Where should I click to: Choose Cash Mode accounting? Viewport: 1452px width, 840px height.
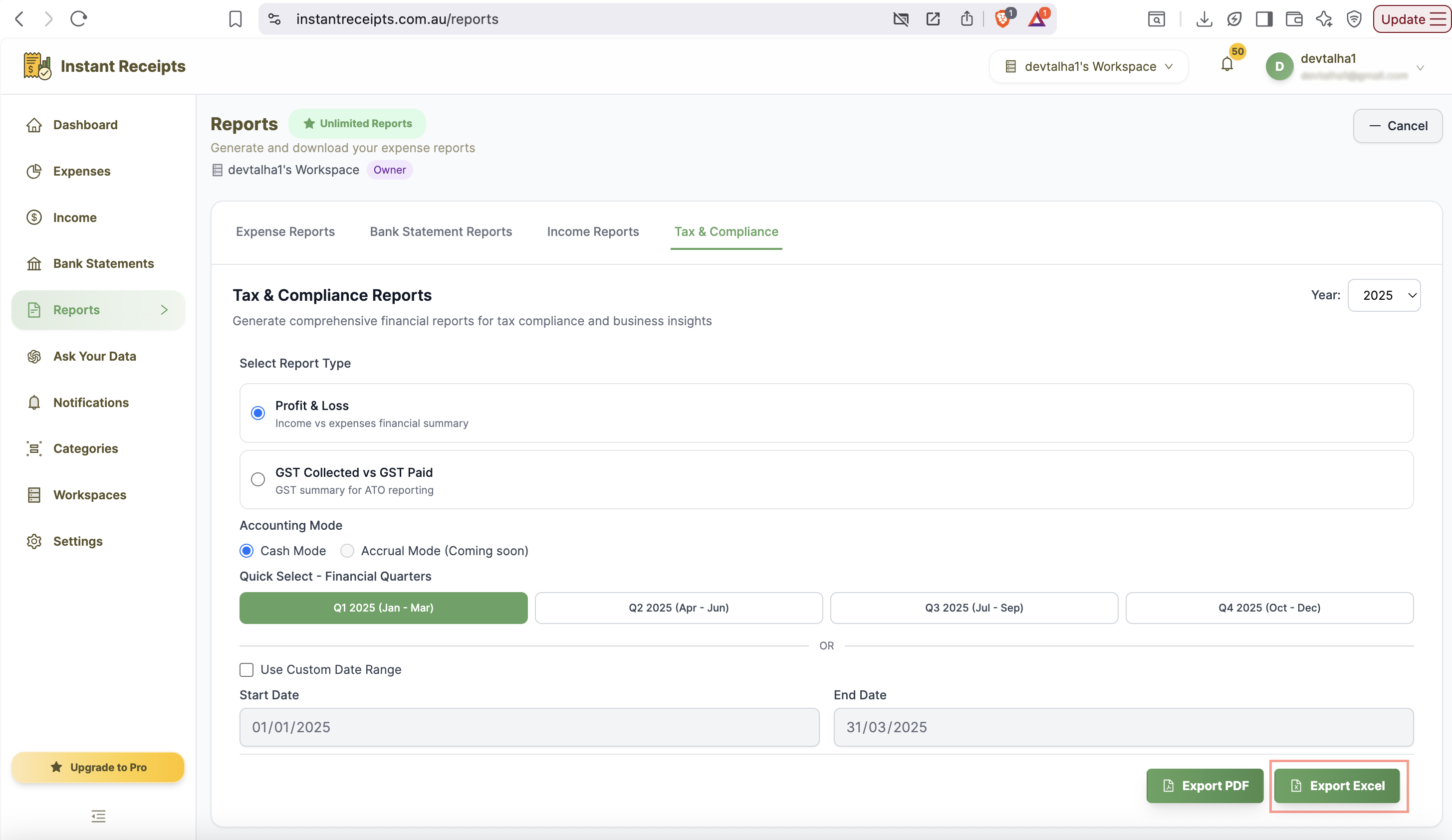point(246,551)
